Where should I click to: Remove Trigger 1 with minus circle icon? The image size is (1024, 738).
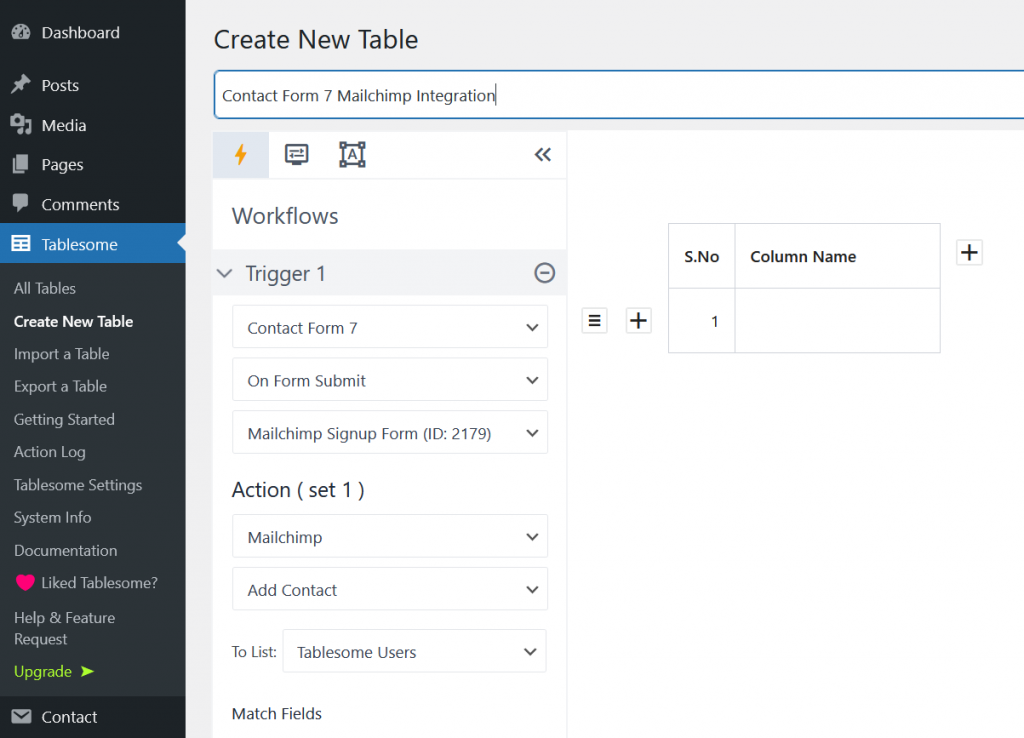(544, 272)
